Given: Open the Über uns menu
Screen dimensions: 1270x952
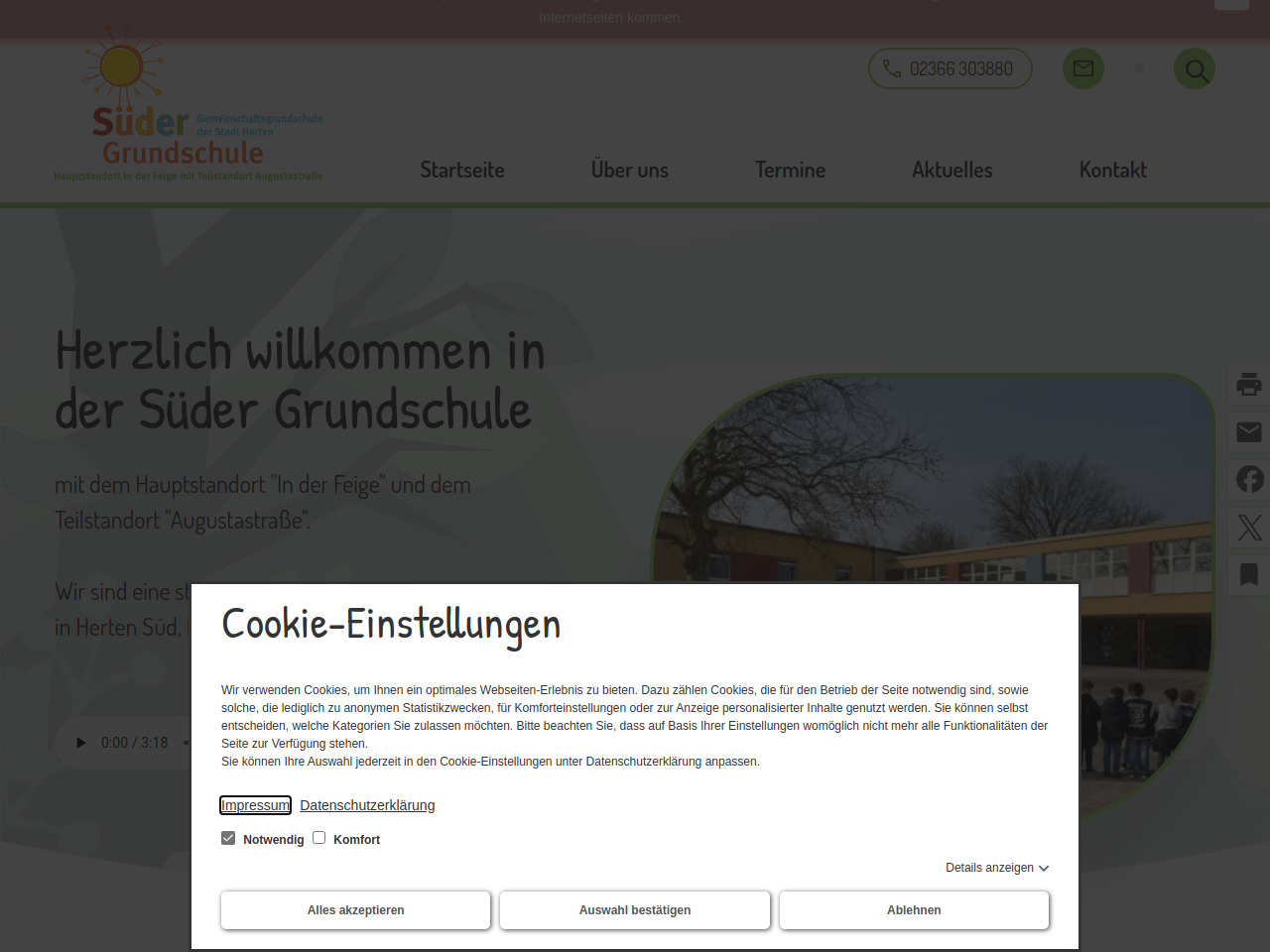Looking at the screenshot, I should [629, 171].
